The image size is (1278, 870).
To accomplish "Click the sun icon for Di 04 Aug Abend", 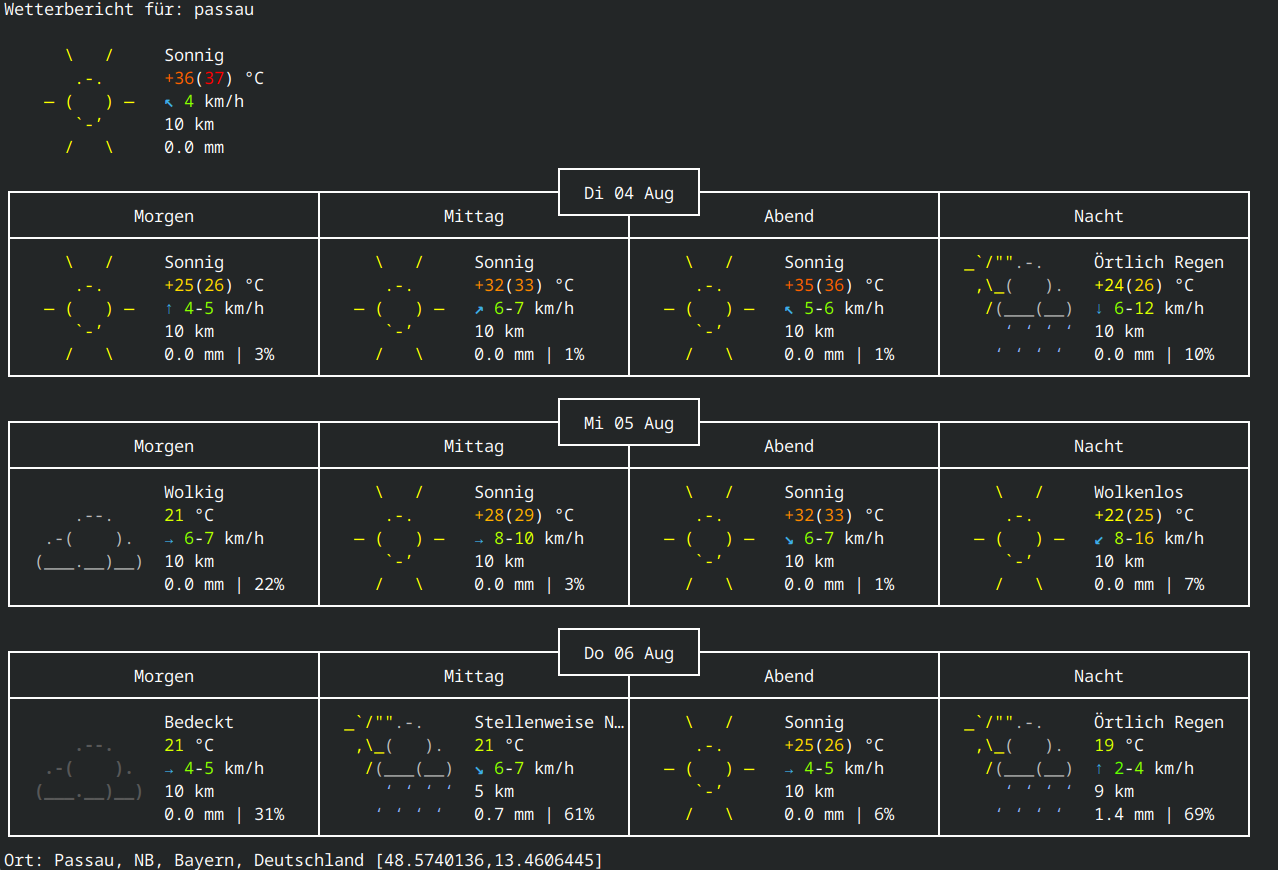I will (709, 309).
